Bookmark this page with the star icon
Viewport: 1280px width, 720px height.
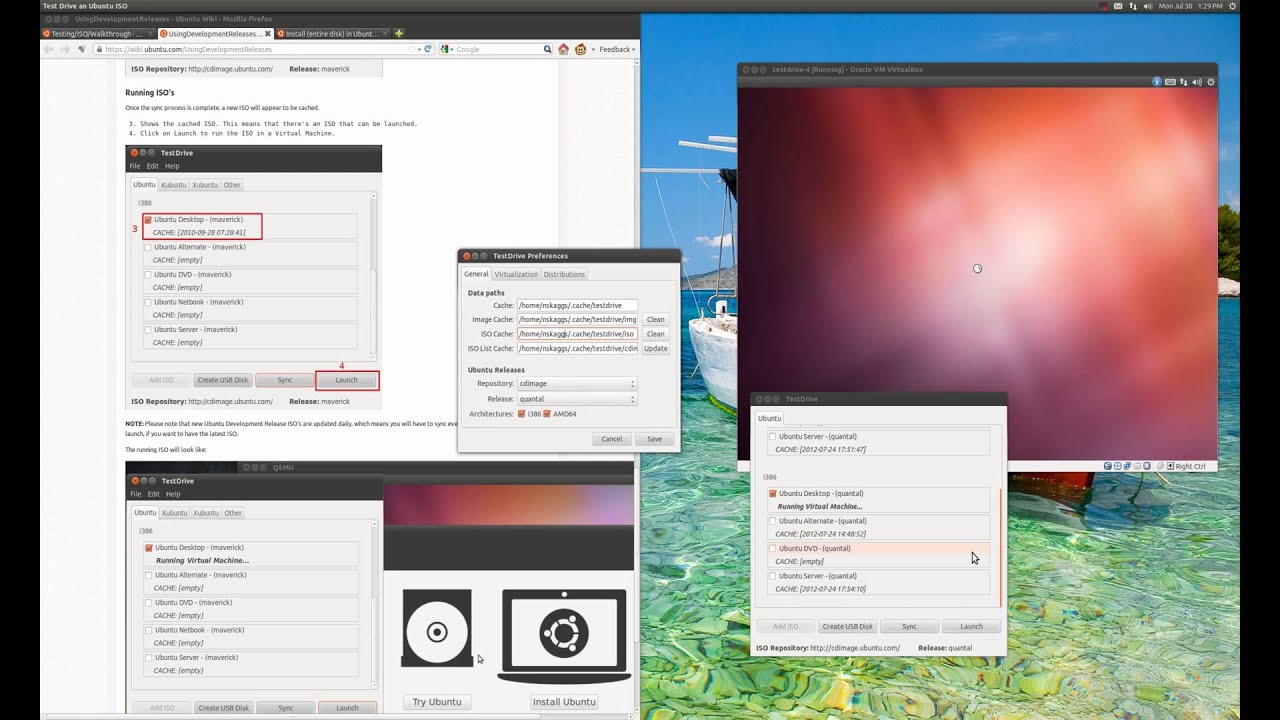point(412,49)
